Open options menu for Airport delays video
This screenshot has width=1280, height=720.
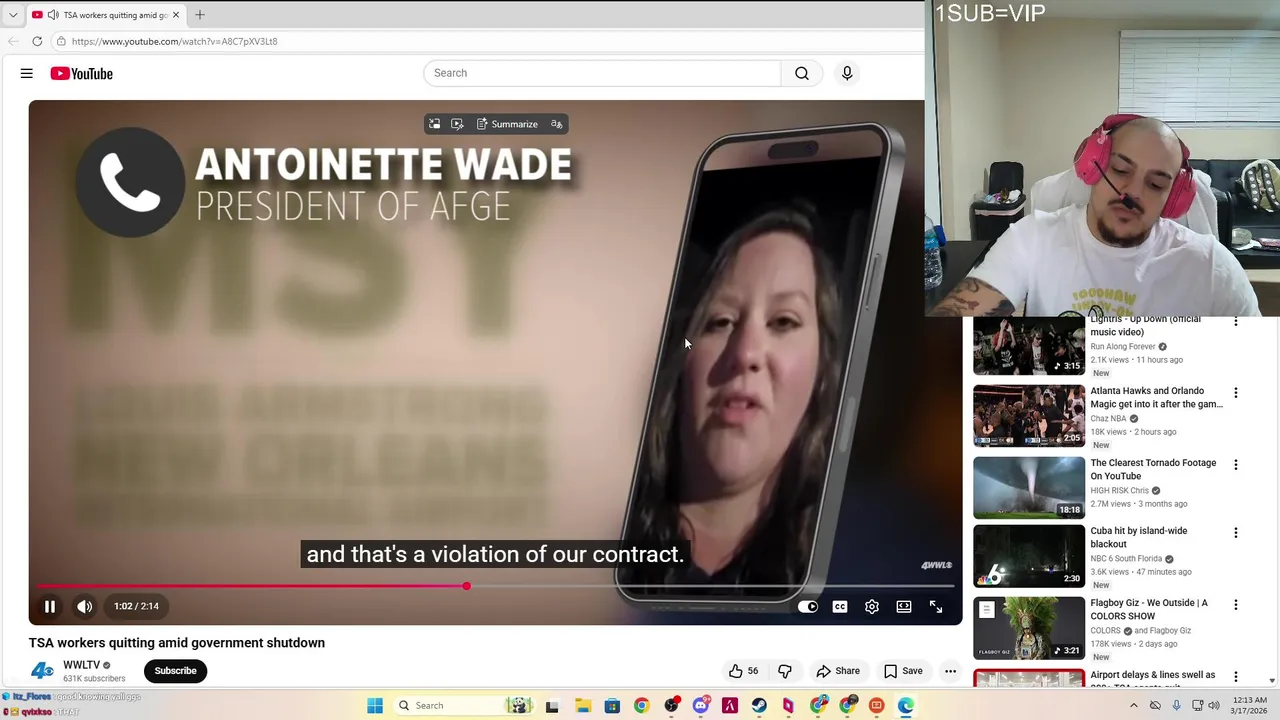click(1235, 677)
